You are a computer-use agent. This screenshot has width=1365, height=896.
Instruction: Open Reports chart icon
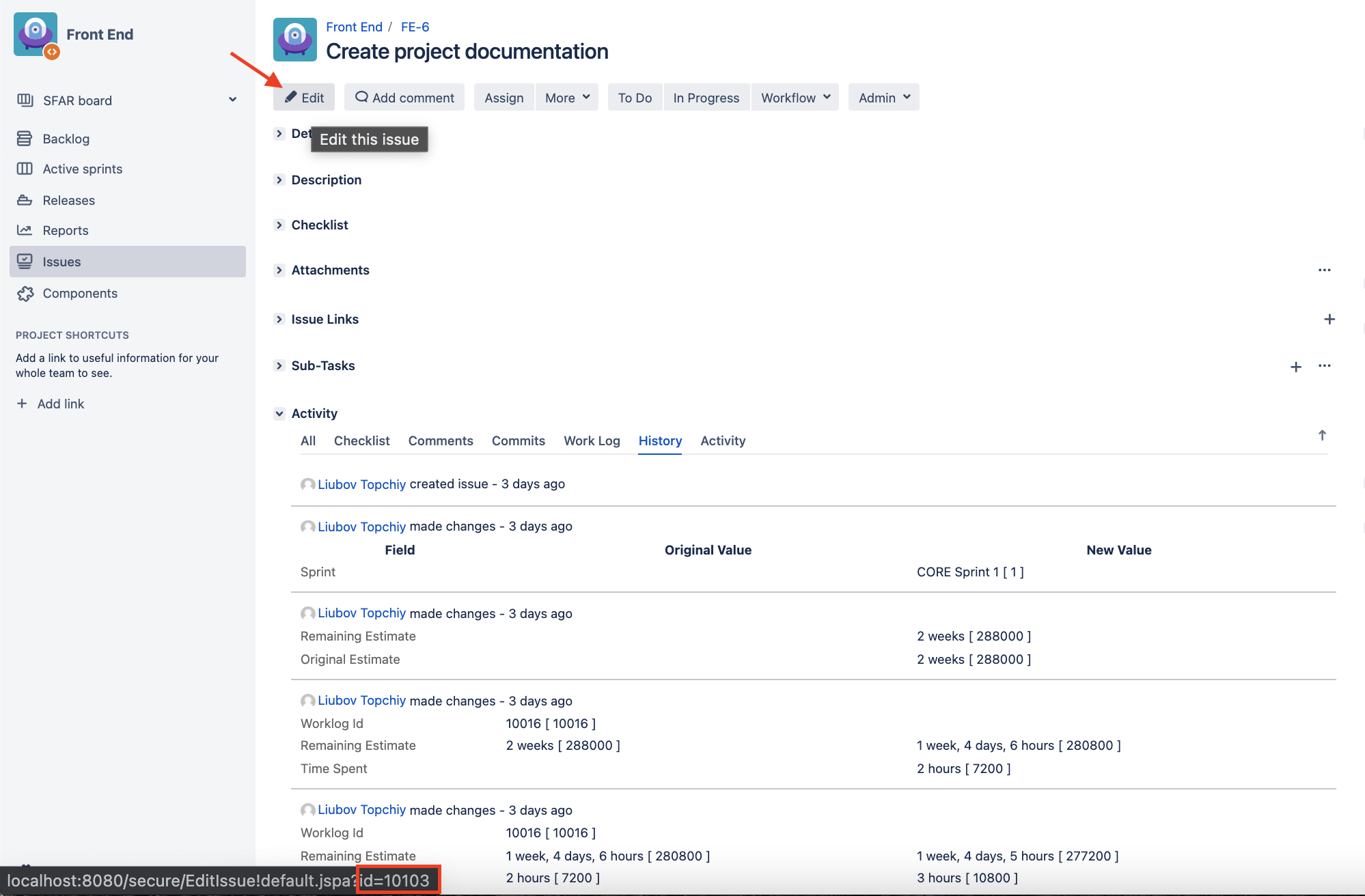click(25, 230)
